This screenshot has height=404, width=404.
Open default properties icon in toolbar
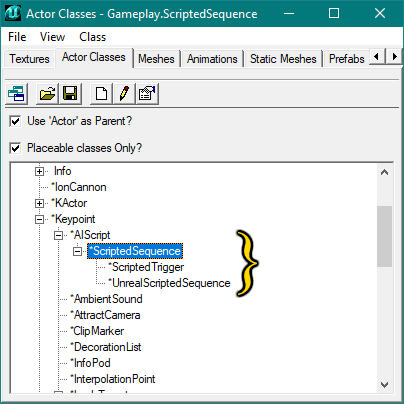pos(147,94)
